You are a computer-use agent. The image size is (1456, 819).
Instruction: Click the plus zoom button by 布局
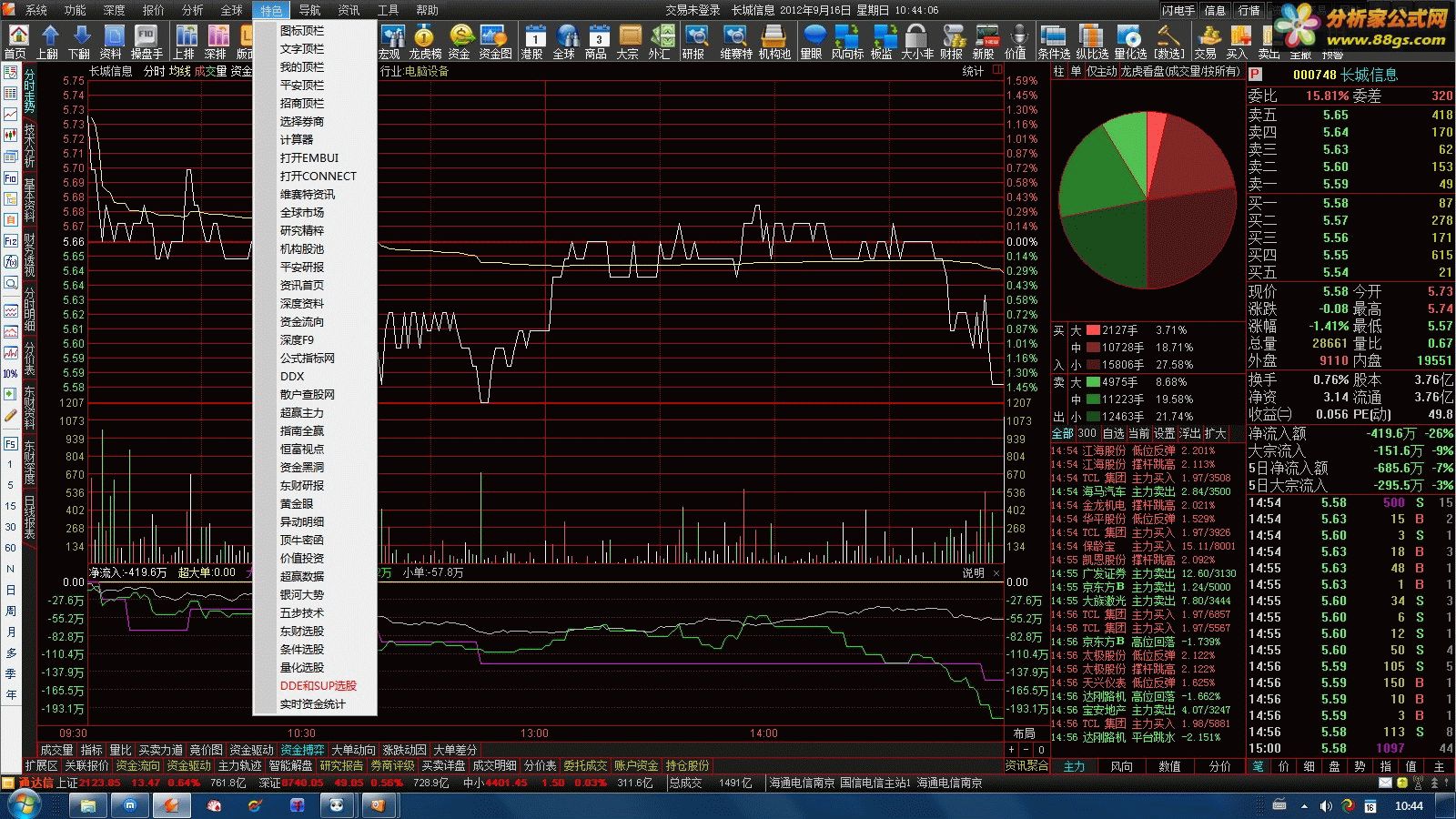[1011, 750]
